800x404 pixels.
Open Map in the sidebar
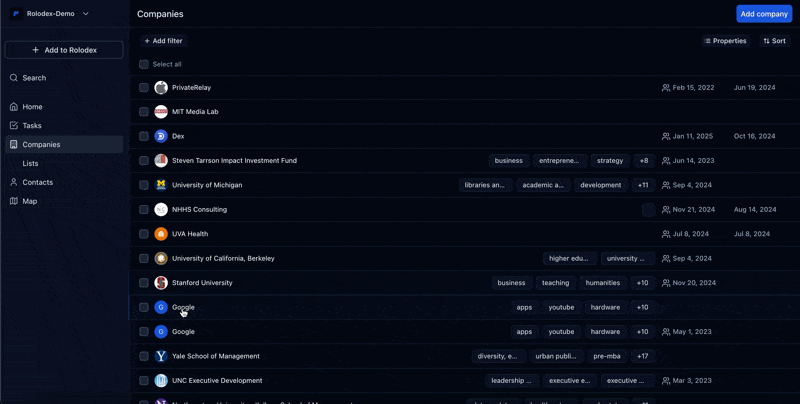[x=30, y=201]
